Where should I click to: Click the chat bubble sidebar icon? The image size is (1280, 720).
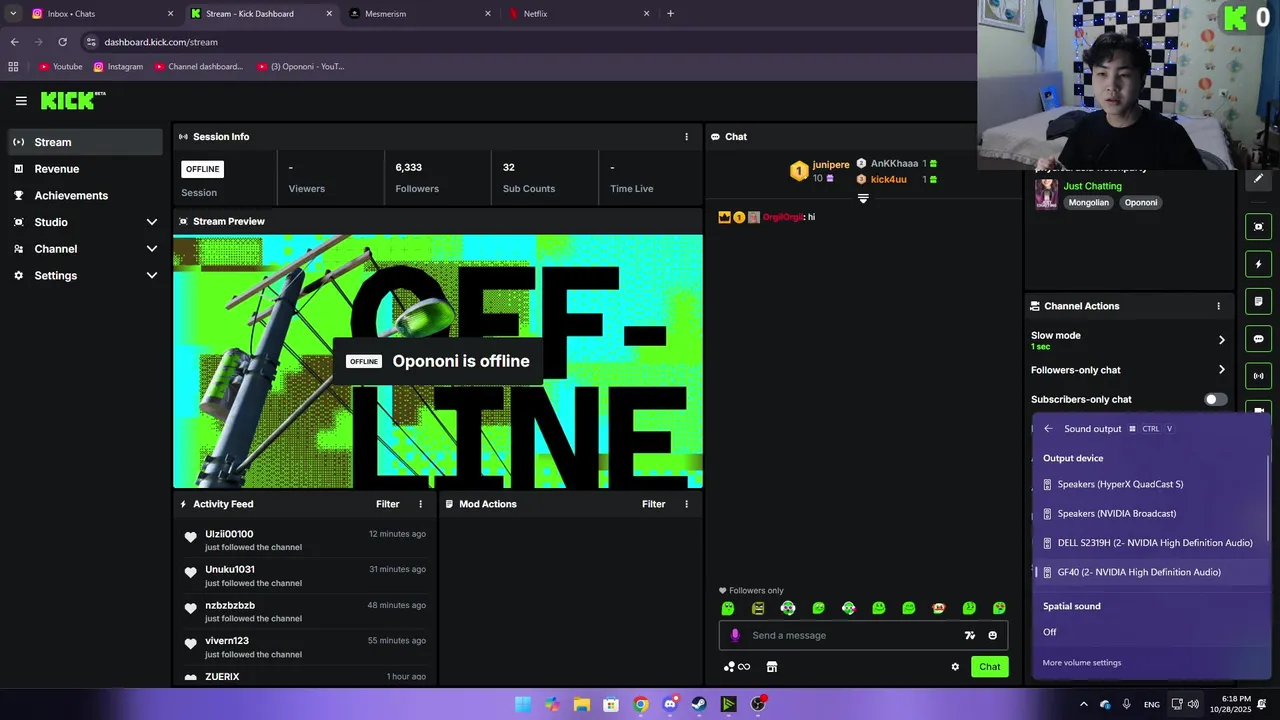pos(1258,339)
